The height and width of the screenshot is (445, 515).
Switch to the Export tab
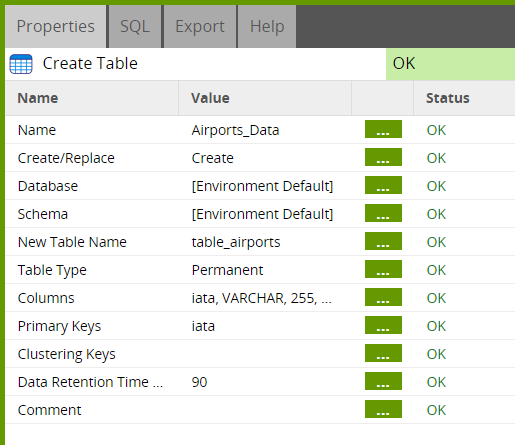(x=200, y=26)
